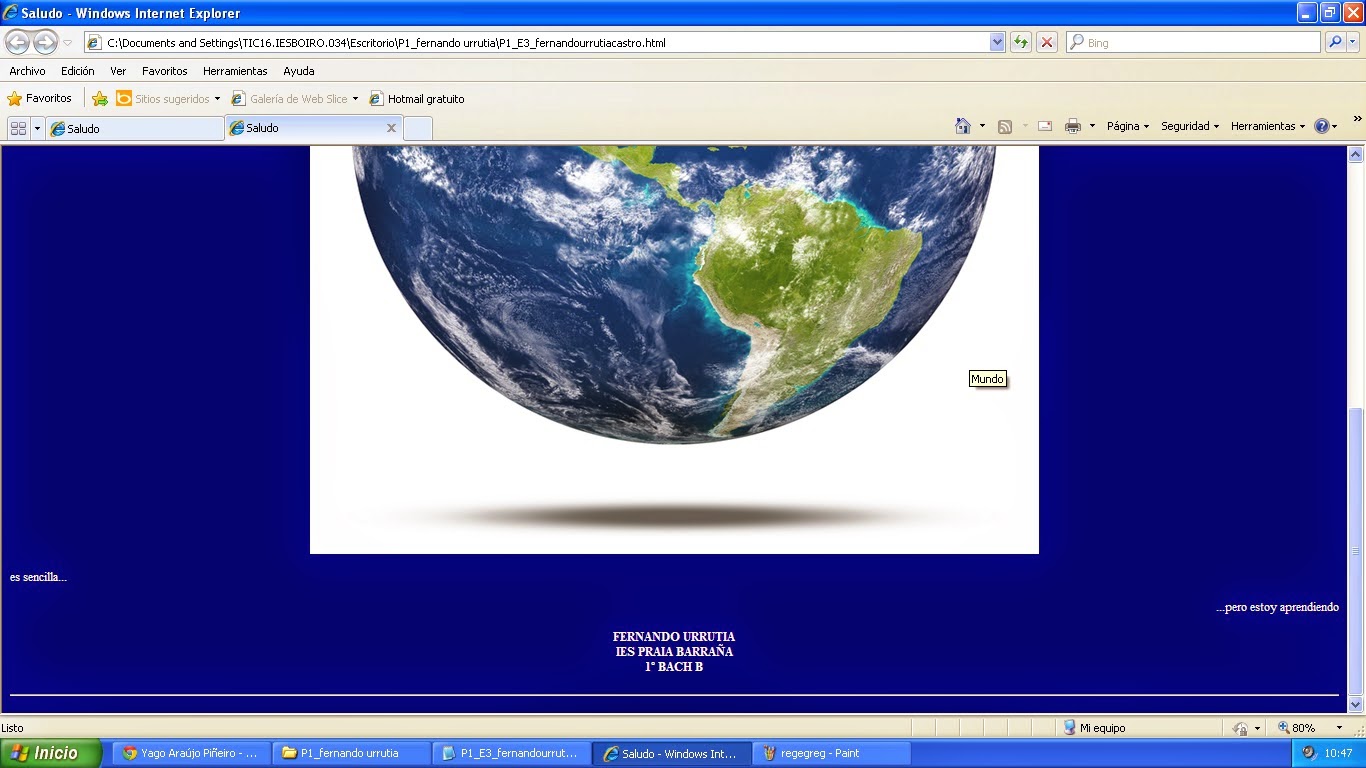The height and width of the screenshot is (768, 1366).
Task: Expand the Print options dropdown arrow
Action: click(1092, 126)
